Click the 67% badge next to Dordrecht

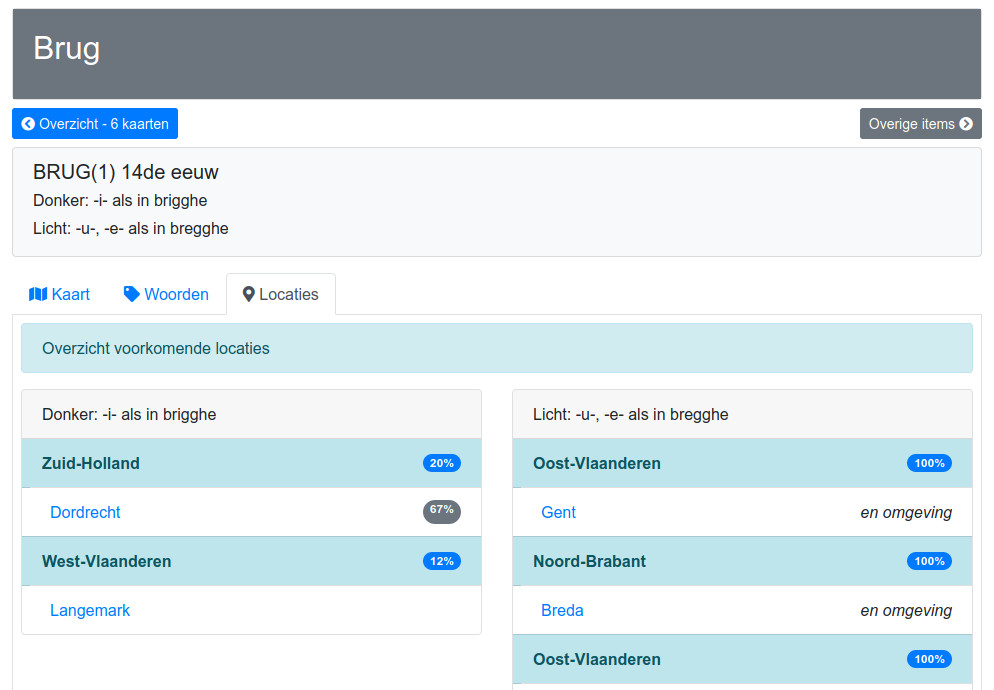(x=442, y=511)
